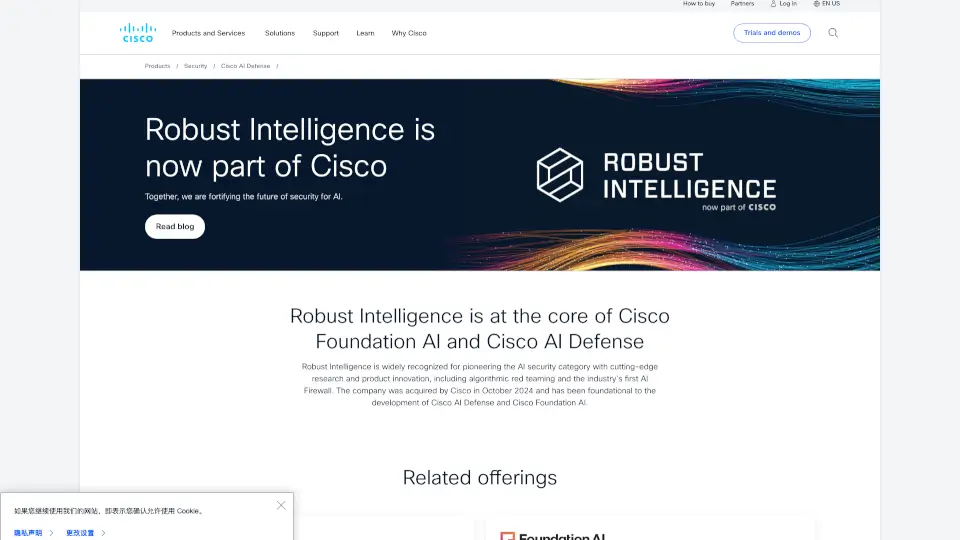Go to Cisco AI Defense breadcrumb
960x540 pixels.
(x=246, y=66)
